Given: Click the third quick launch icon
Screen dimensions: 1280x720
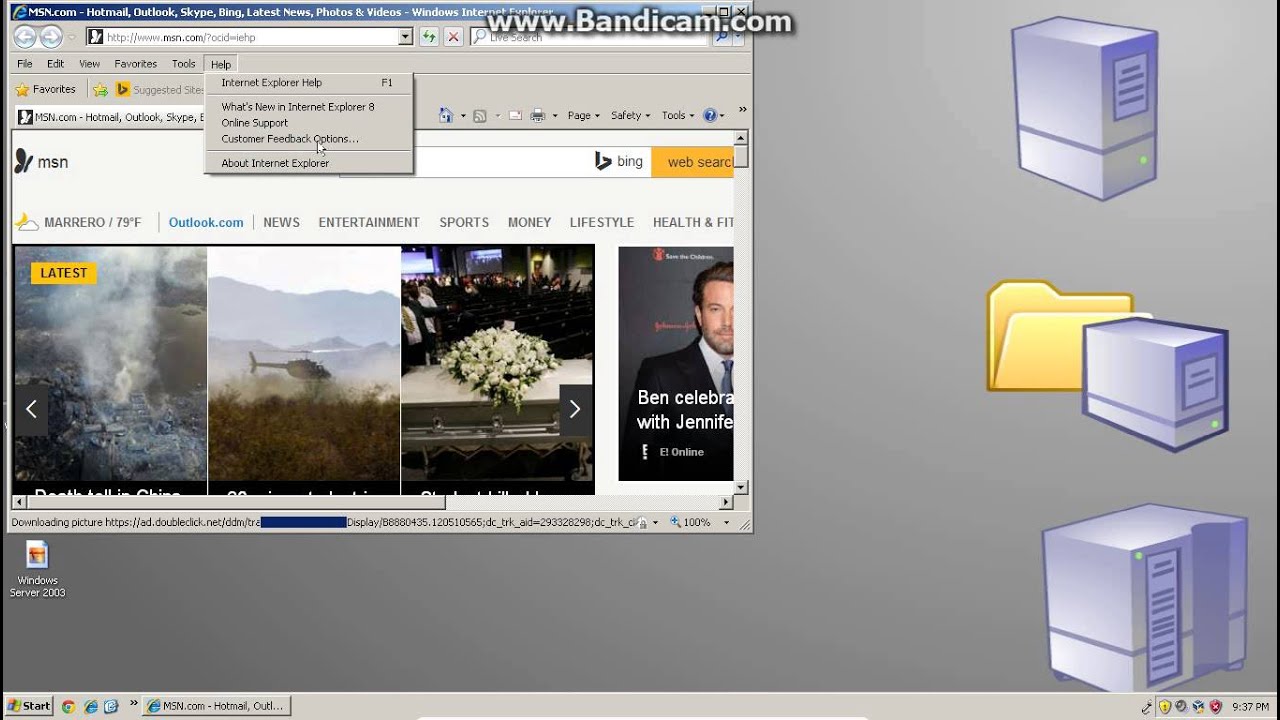Looking at the screenshot, I should (x=111, y=706).
